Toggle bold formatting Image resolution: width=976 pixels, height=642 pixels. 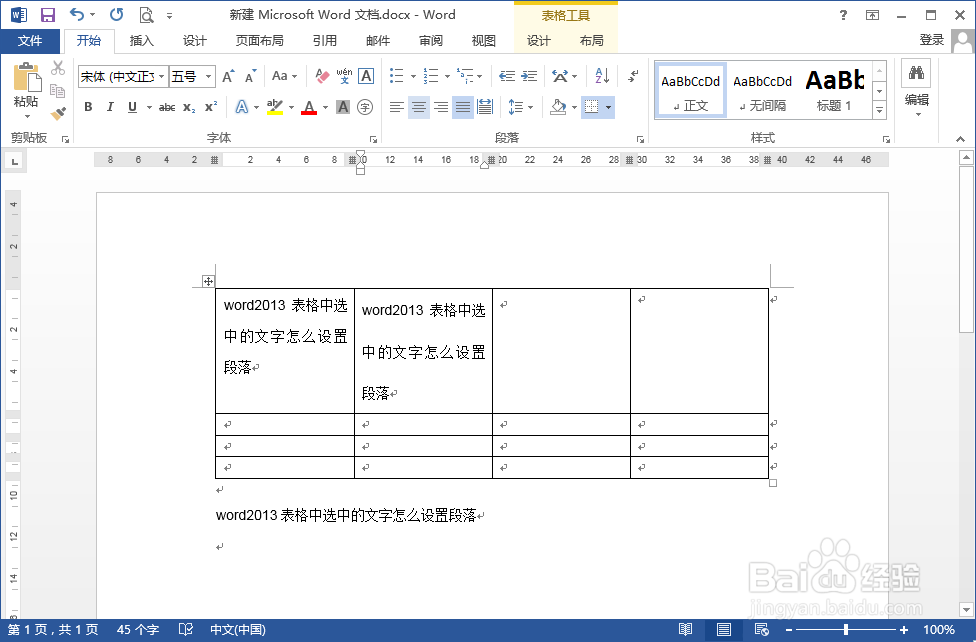[x=88, y=107]
